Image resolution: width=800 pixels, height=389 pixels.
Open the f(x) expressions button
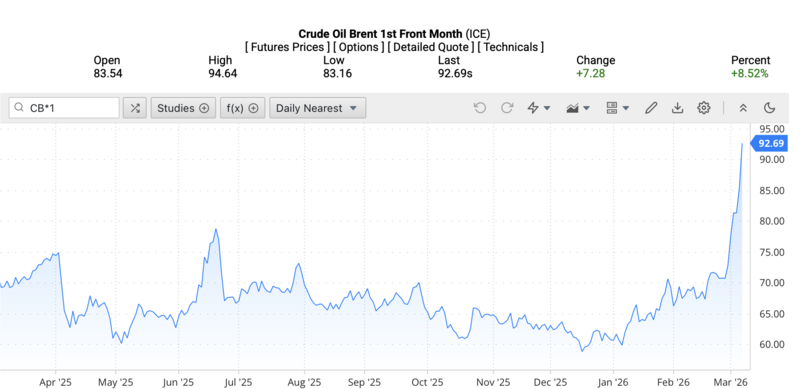[242, 108]
